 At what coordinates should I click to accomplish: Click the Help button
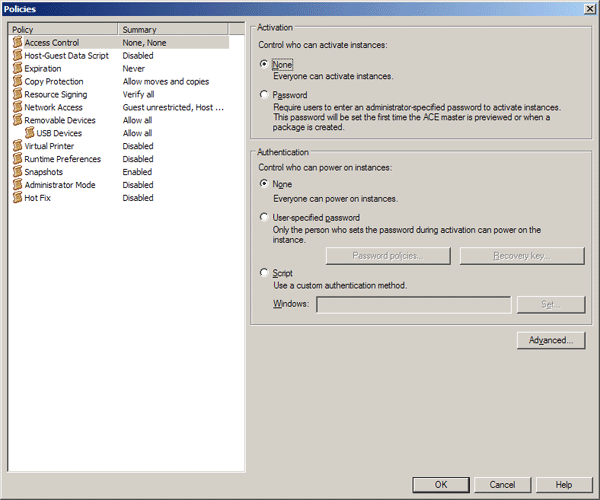pyautogui.click(x=564, y=484)
